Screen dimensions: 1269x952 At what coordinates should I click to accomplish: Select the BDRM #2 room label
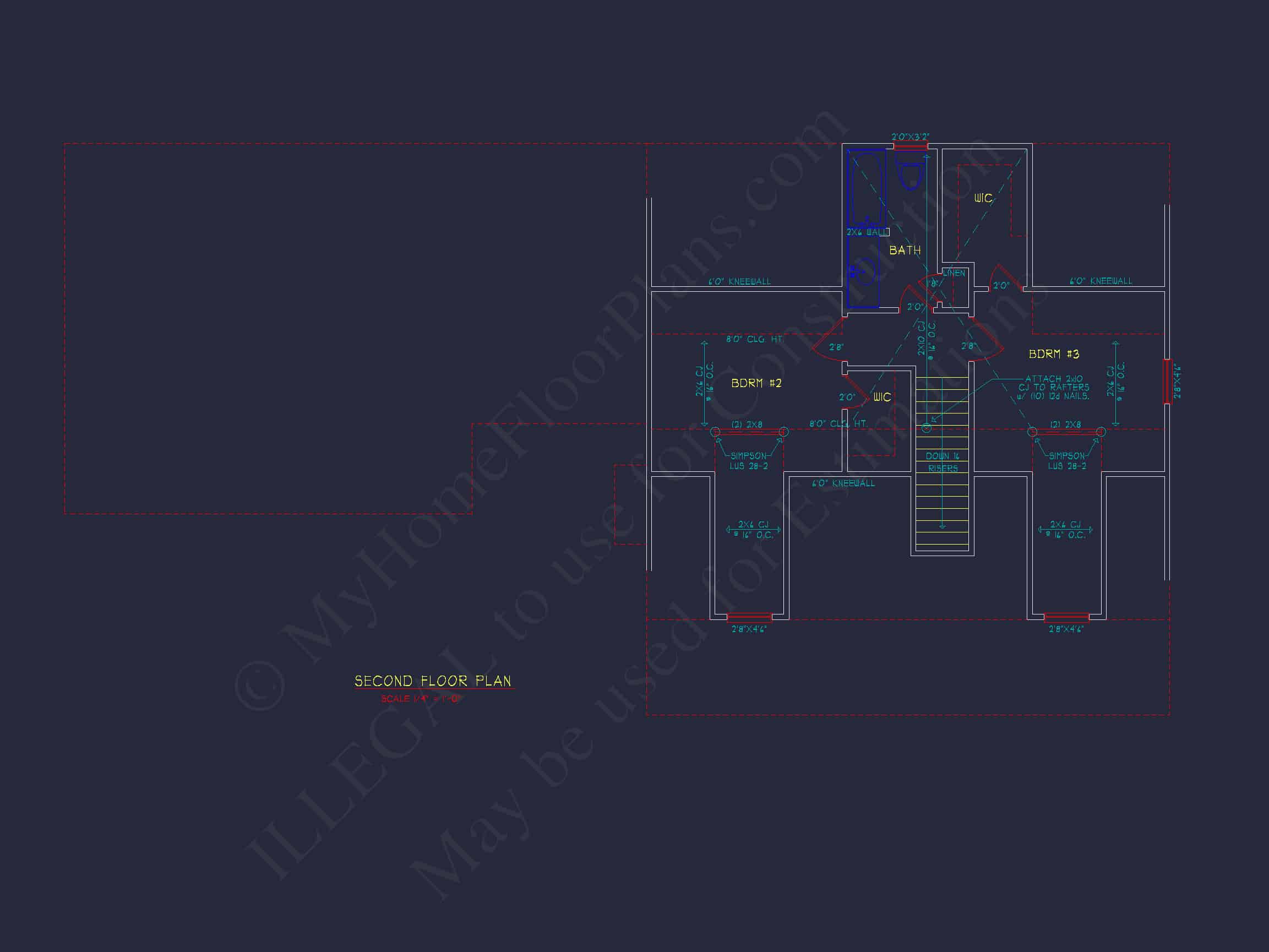756,383
